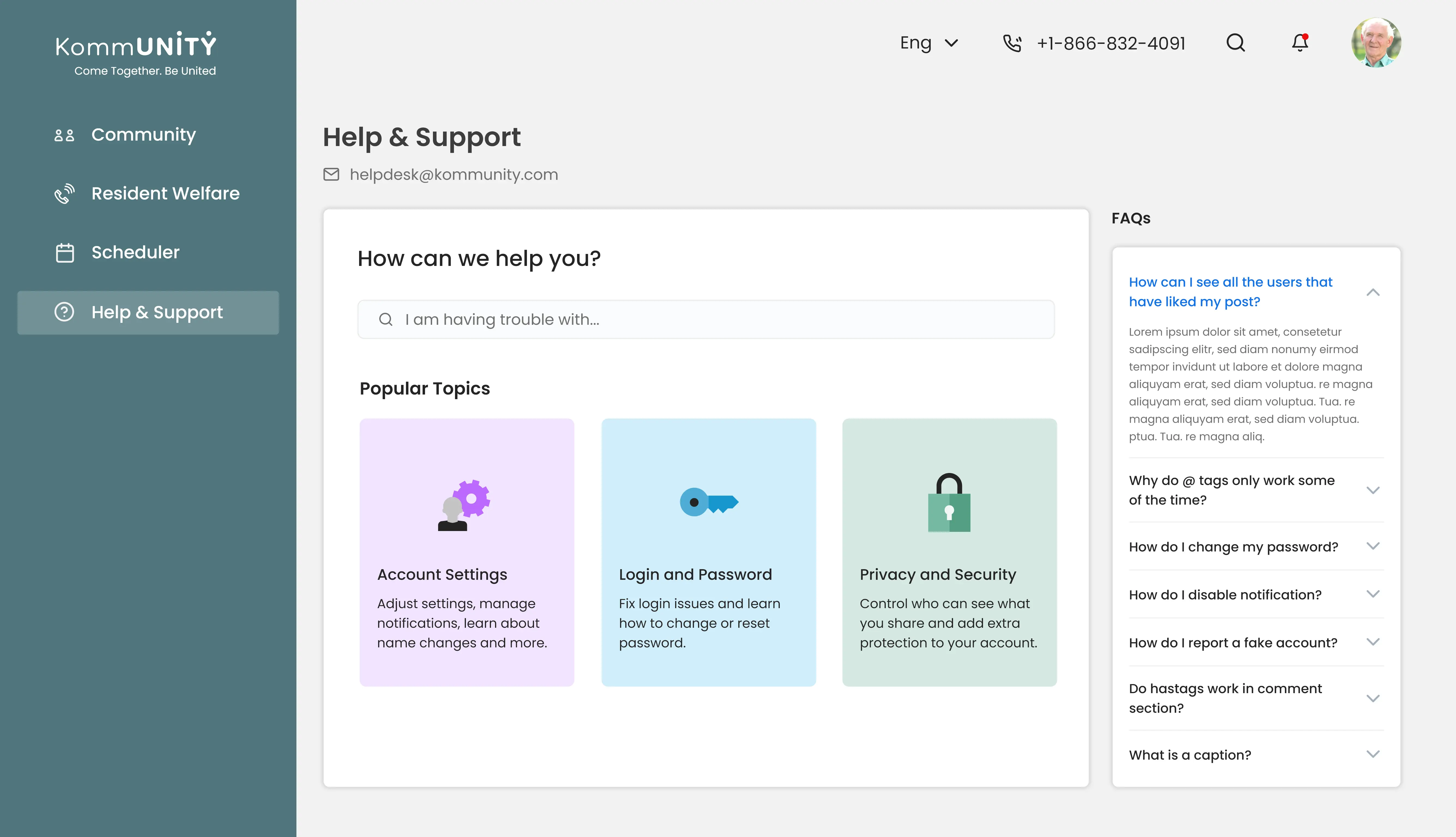Open the Privacy and Security topic card
The image size is (1456, 837).
click(x=949, y=552)
